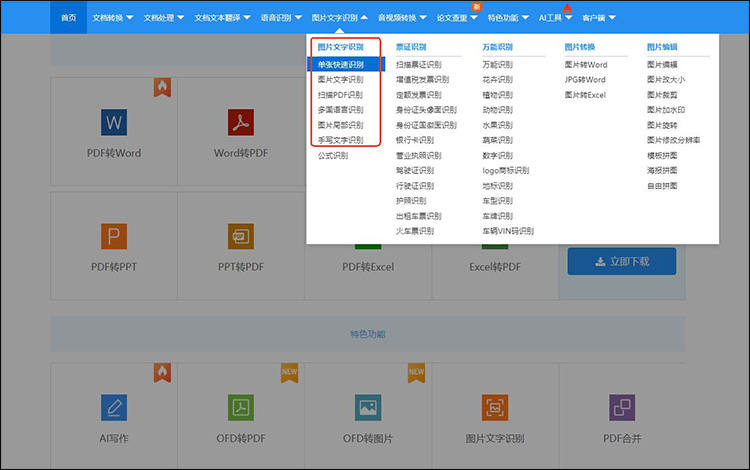Open logo商标识别 from the menu
Viewport: 750px width, 470px height.
[506, 170]
